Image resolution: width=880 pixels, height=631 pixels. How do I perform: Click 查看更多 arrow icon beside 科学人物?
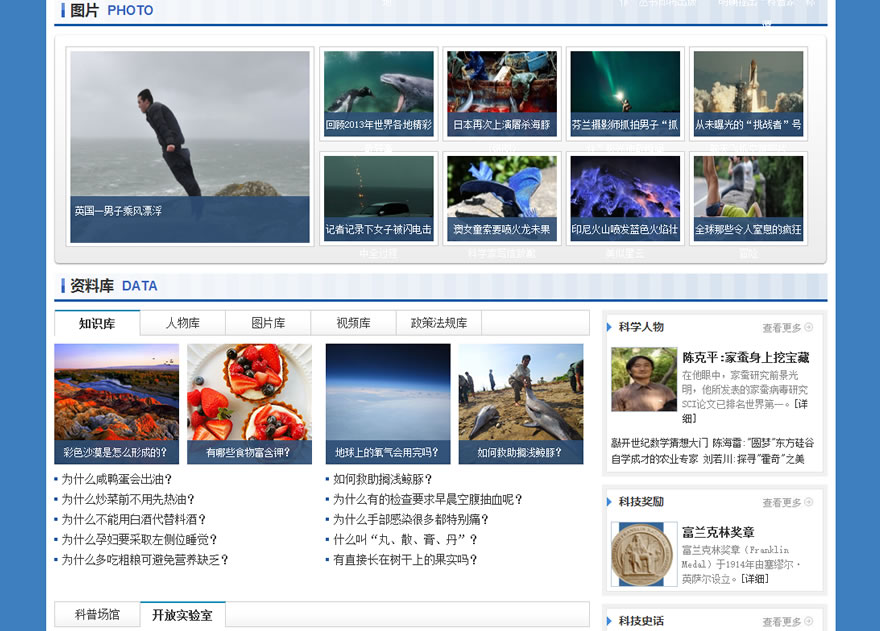coord(809,327)
